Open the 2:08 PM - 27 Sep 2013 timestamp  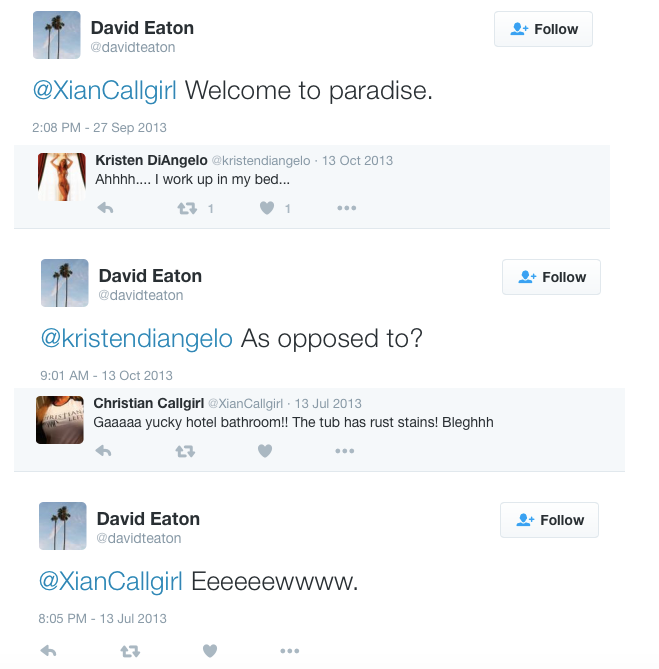[99, 128]
